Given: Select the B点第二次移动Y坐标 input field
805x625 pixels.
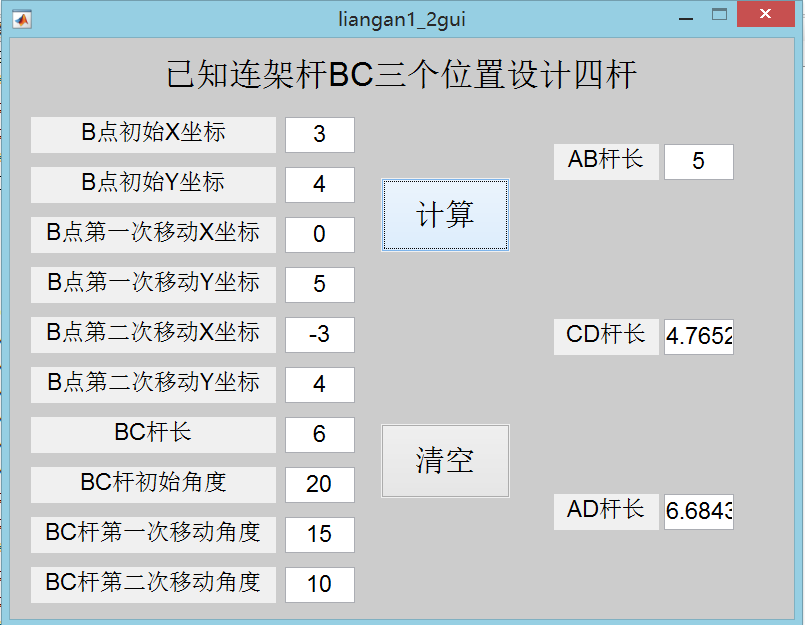Looking at the screenshot, I should (x=320, y=384).
